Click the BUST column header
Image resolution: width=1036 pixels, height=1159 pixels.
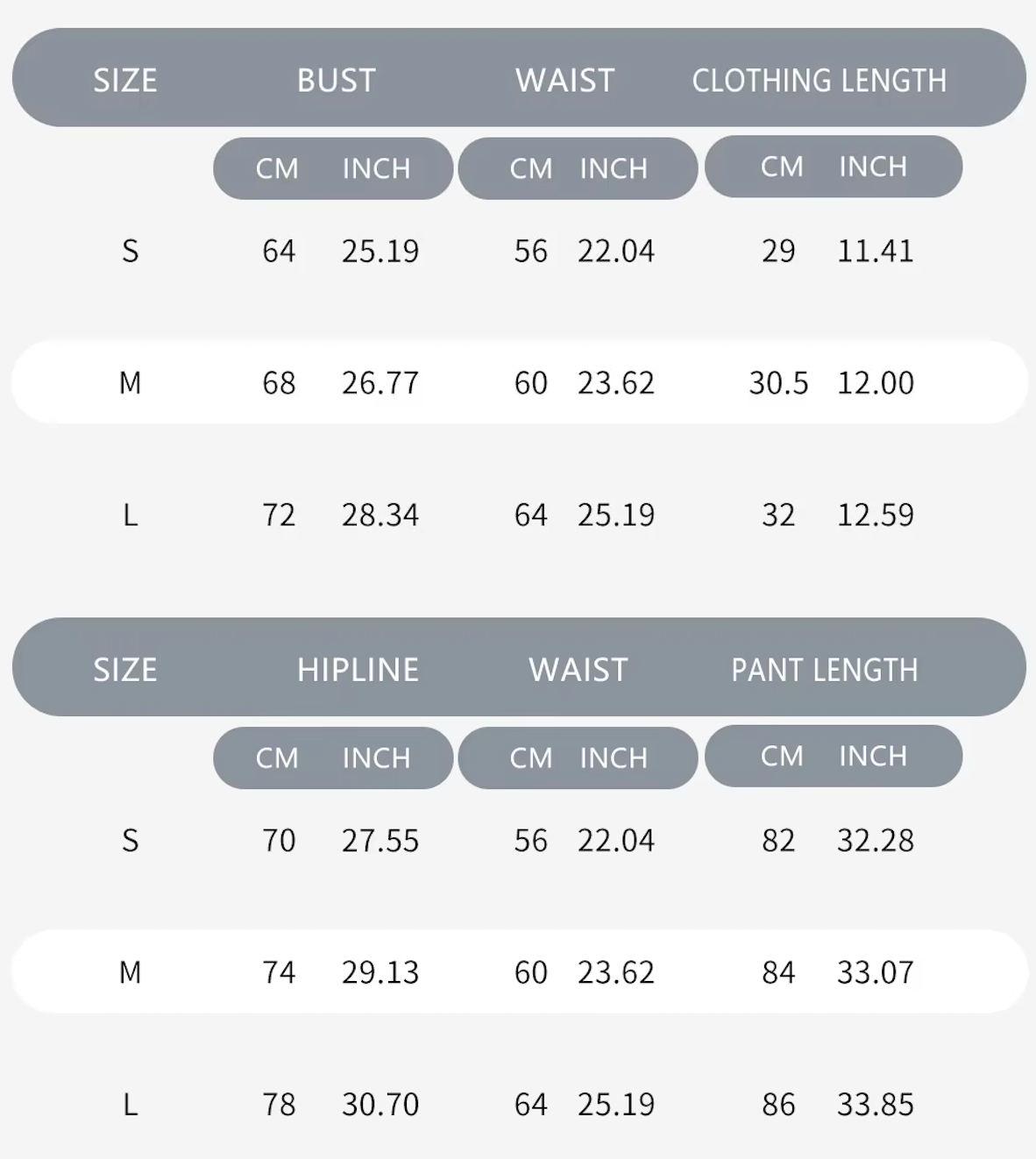point(336,81)
